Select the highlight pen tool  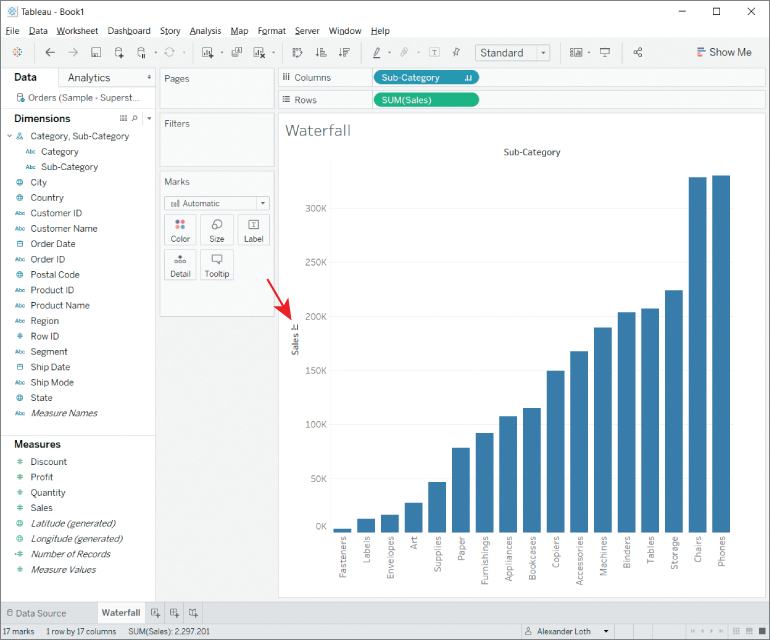pos(377,53)
